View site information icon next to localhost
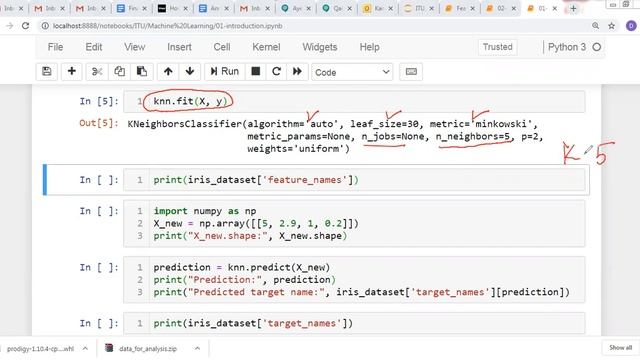 click(45, 26)
